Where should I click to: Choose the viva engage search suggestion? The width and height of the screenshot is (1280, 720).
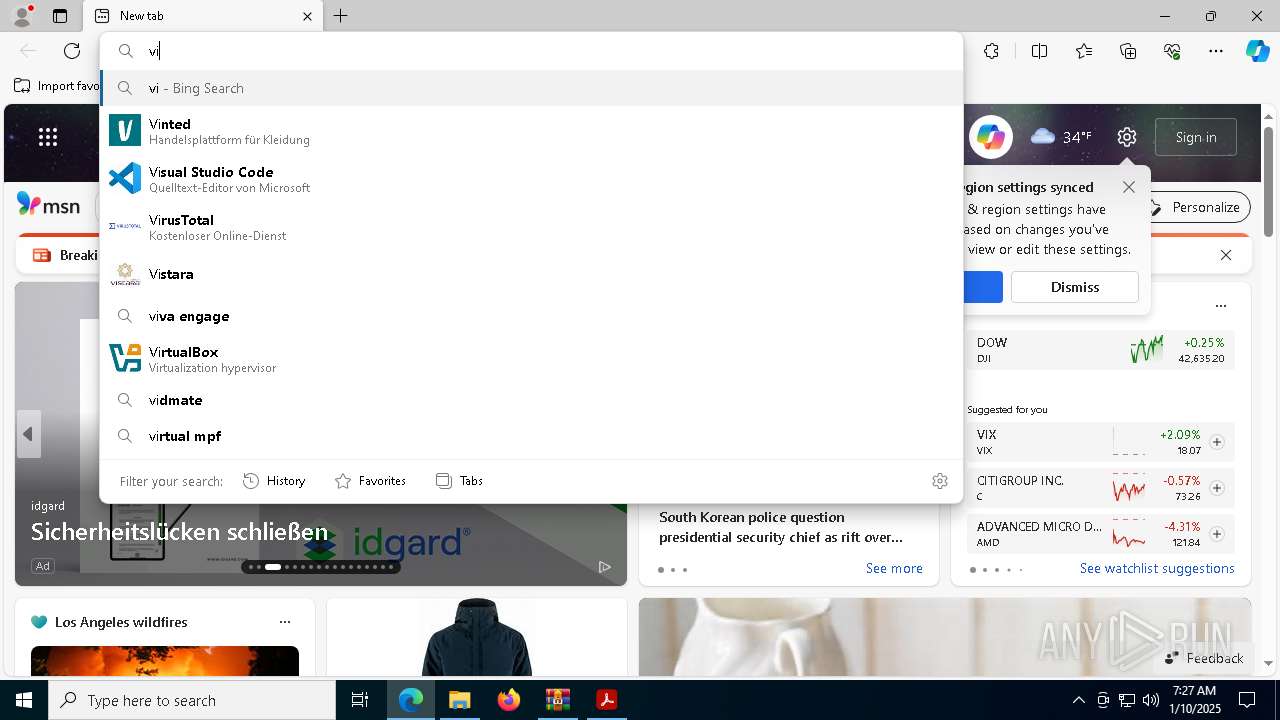point(531,316)
